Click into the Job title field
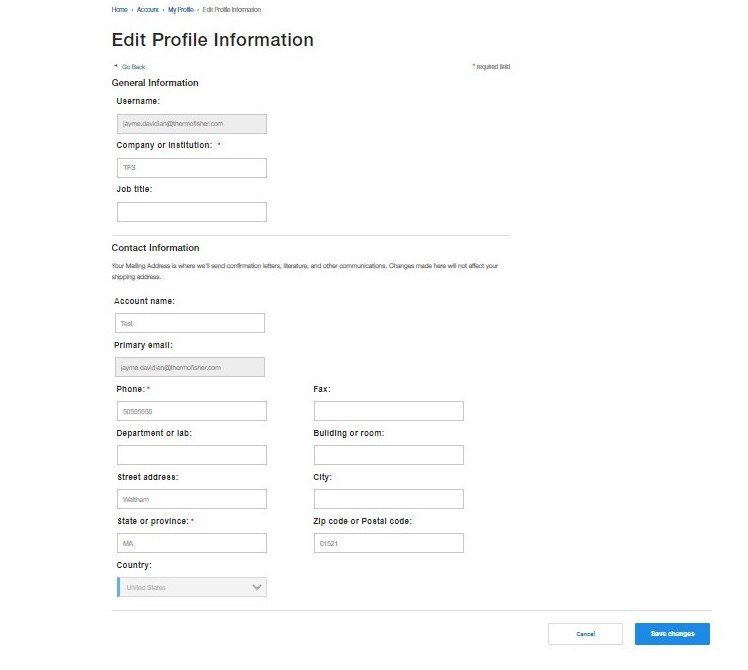 (x=192, y=212)
